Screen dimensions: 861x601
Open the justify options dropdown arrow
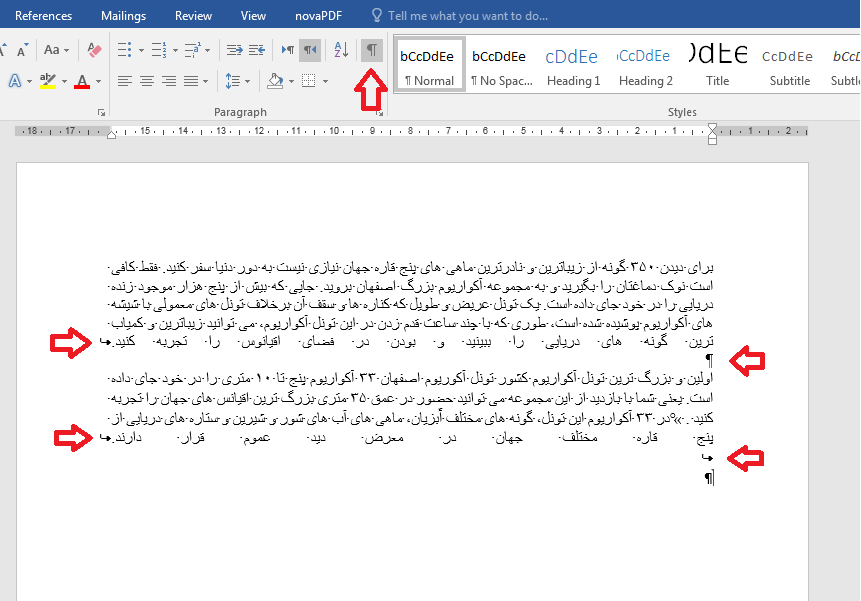pyautogui.click(x=205, y=82)
